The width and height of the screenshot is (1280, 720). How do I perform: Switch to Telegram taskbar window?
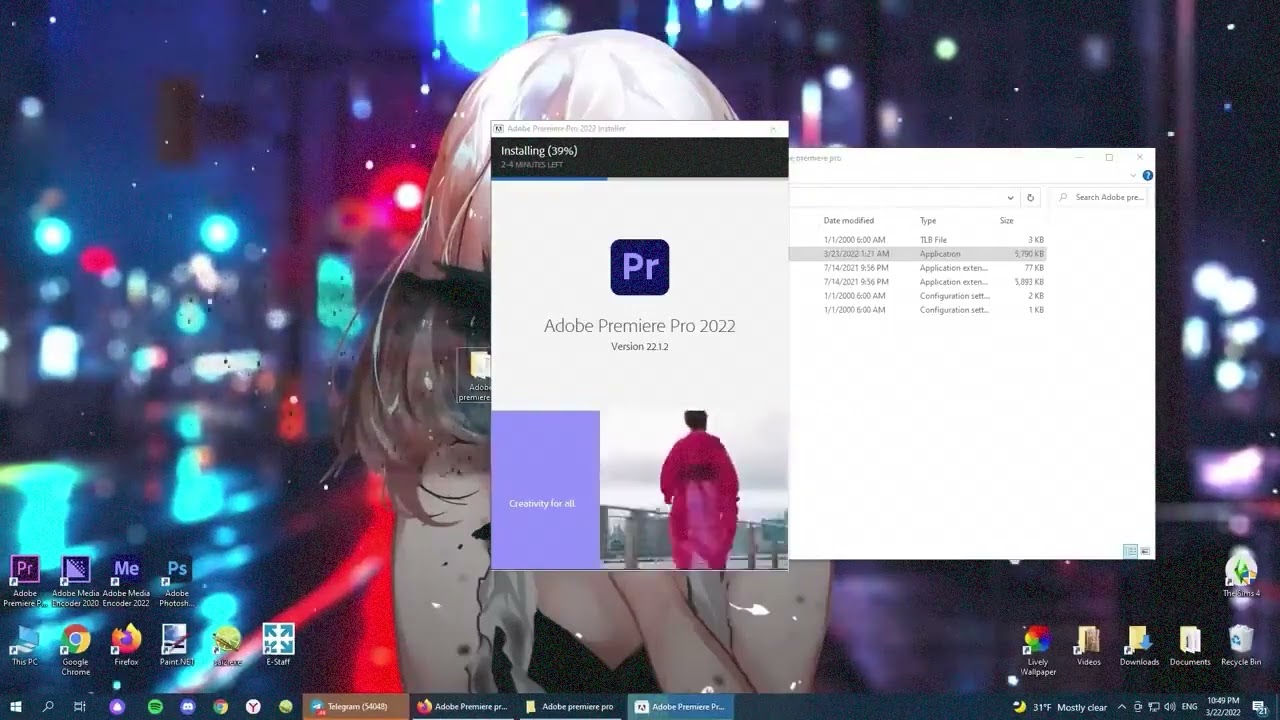[x=355, y=706]
